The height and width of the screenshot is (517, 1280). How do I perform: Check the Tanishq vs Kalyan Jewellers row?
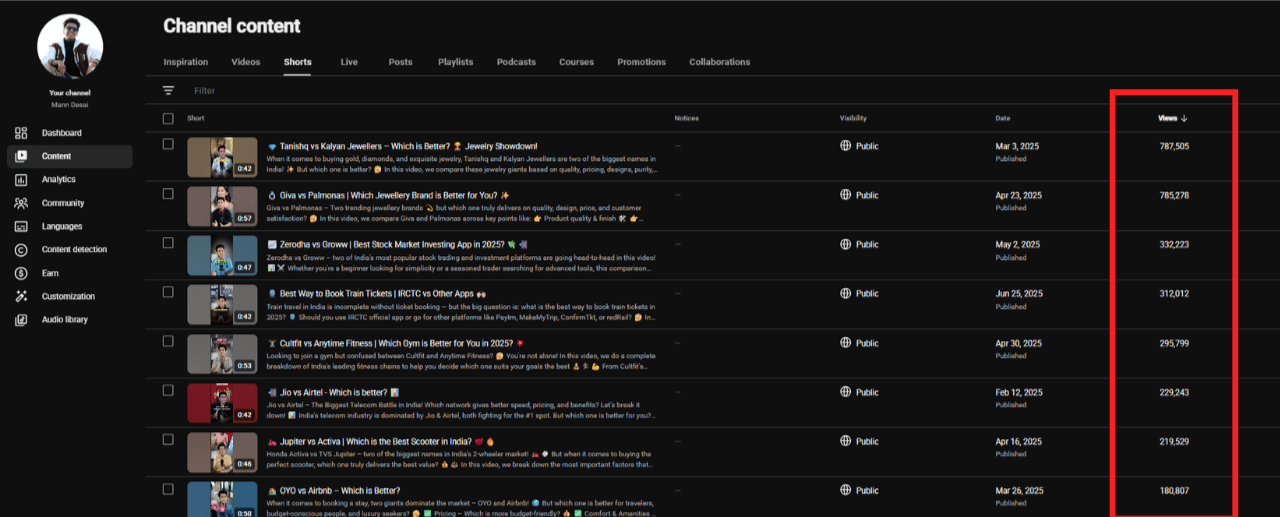(168, 145)
